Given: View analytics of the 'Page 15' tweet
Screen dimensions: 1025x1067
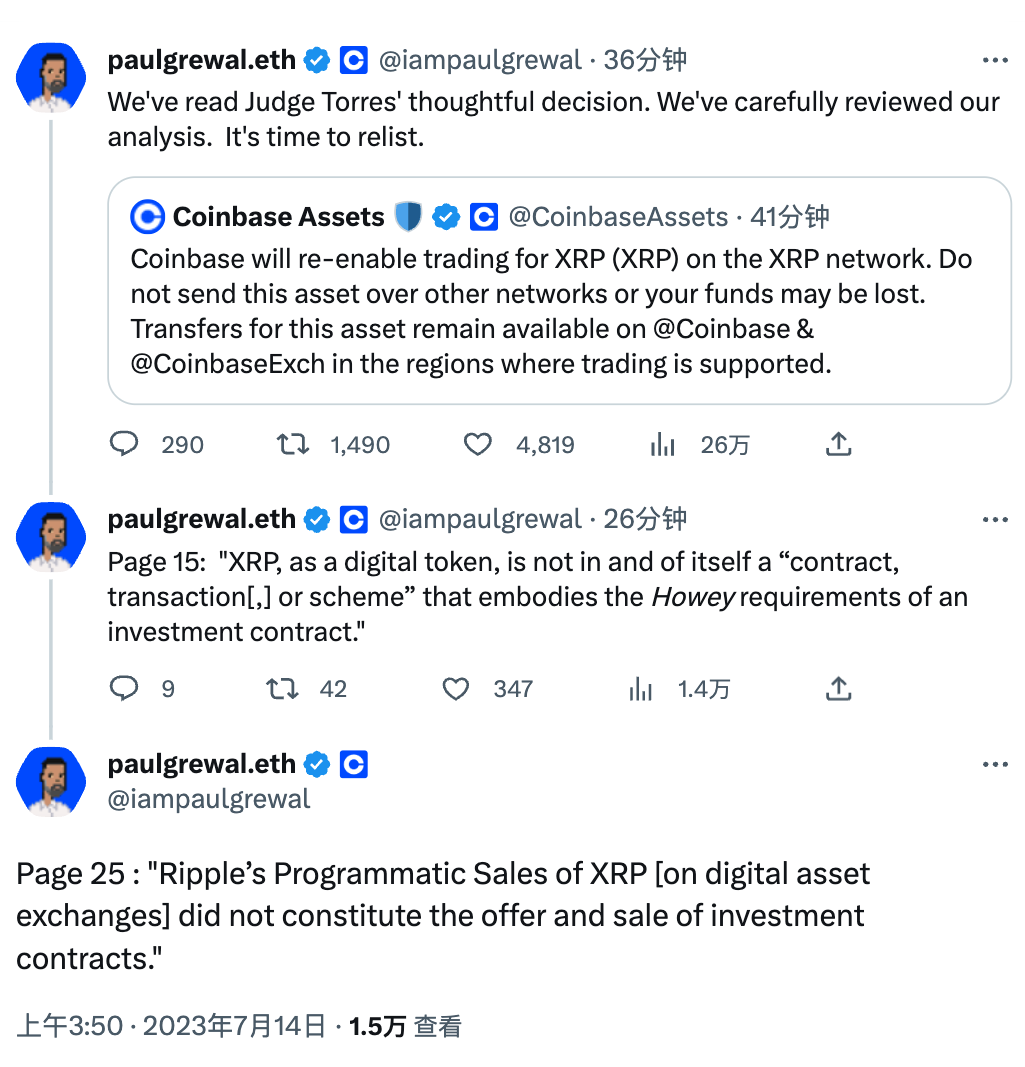Looking at the screenshot, I should pyautogui.click(x=640, y=689).
